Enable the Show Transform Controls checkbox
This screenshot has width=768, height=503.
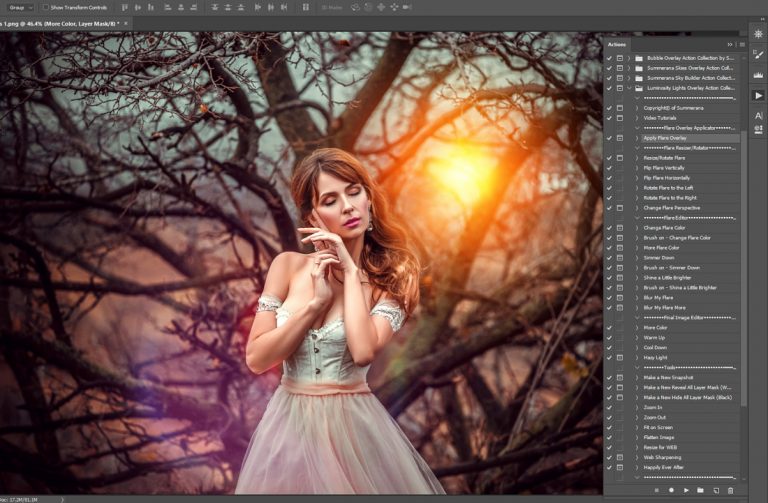click(x=45, y=7)
